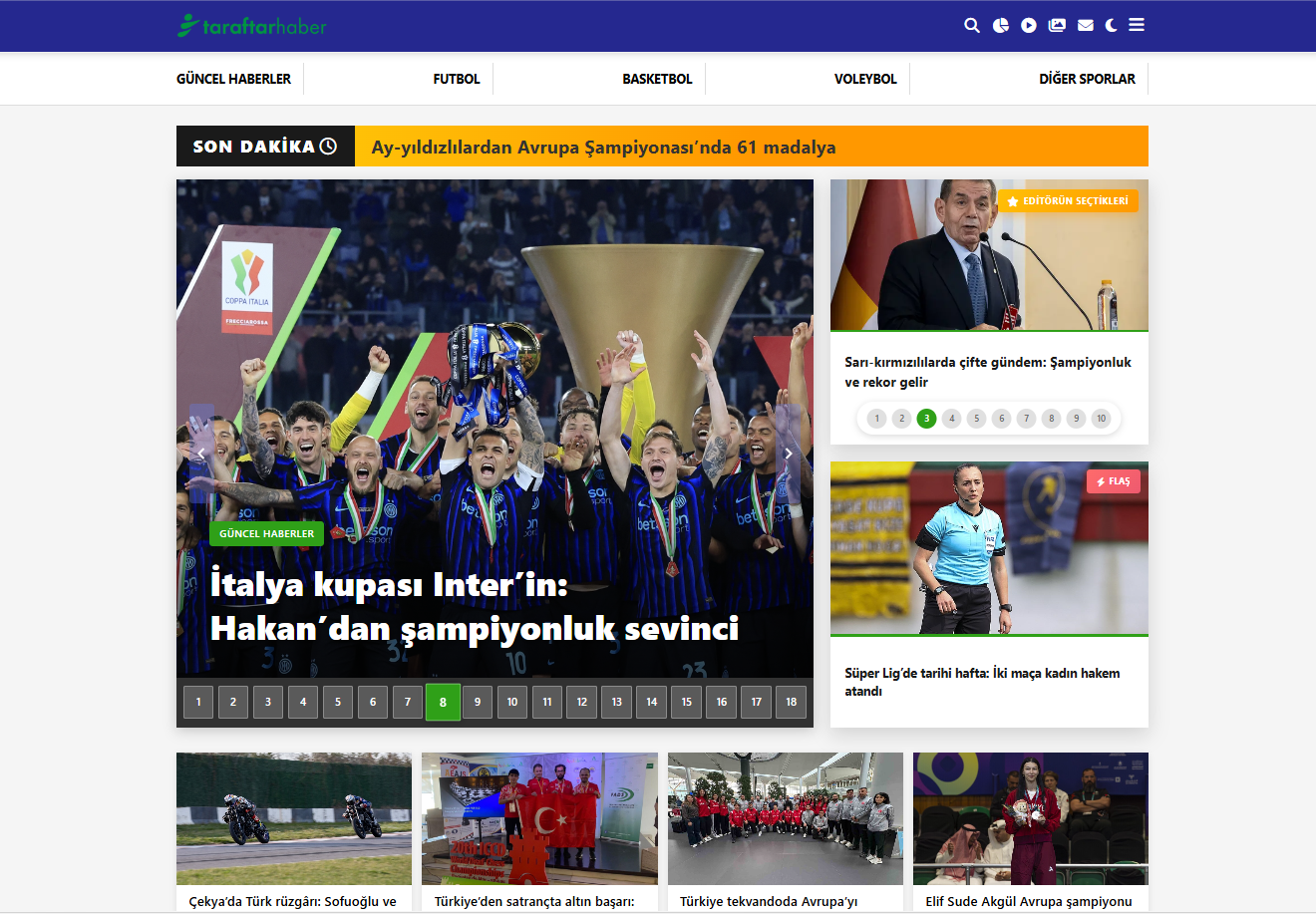Go to main slider page 7
Screen dimensions: 1316x915
(x=408, y=702)
